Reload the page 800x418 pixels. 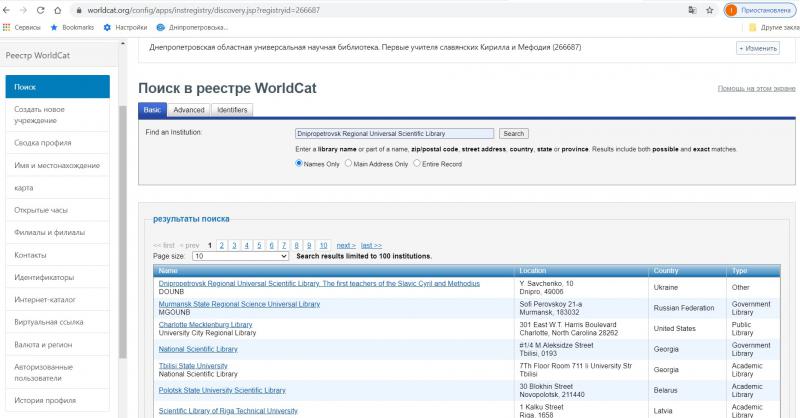[40, 10]
